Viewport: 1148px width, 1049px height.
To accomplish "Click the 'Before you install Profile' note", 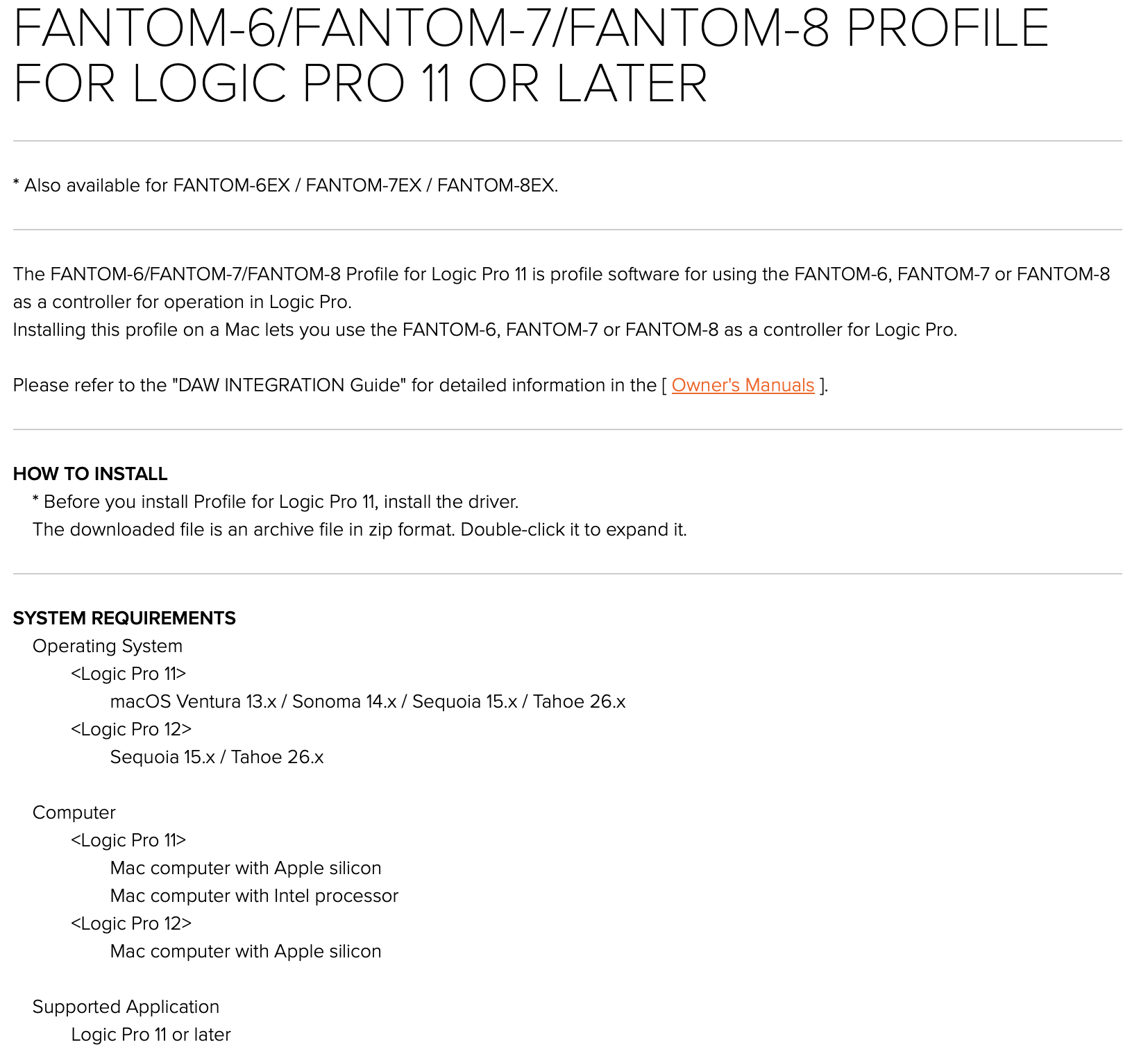I will pos(275,502).
